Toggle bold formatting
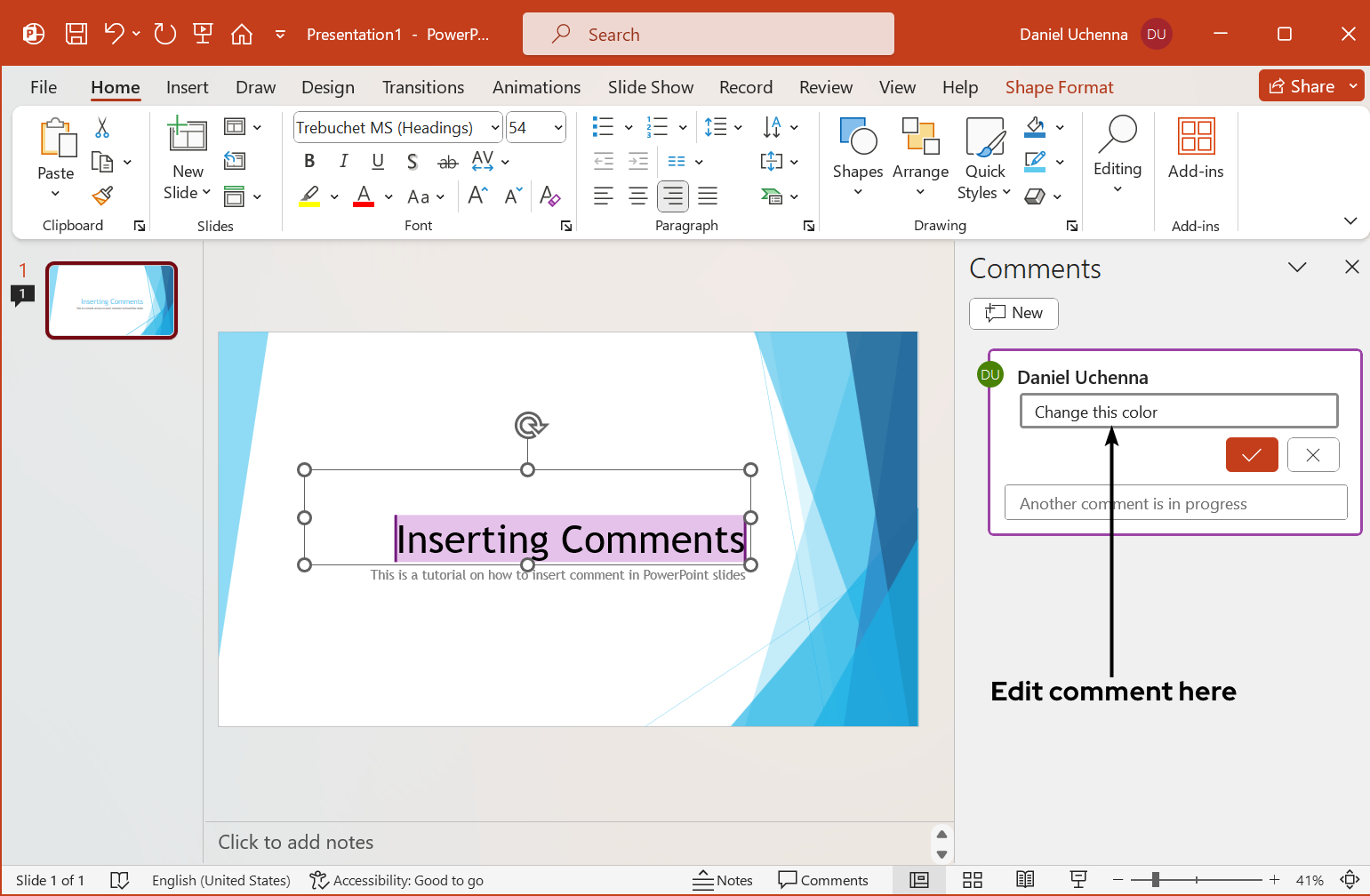1370x896 pixels. point(308,161)
